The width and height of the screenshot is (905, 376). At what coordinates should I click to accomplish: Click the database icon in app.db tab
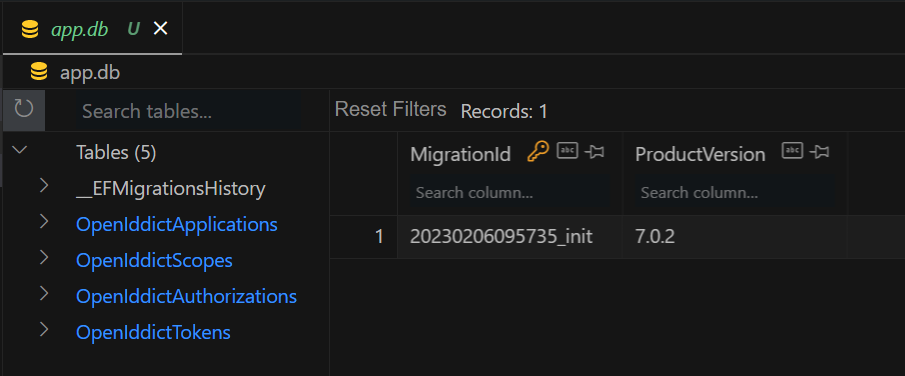point(30,29)
